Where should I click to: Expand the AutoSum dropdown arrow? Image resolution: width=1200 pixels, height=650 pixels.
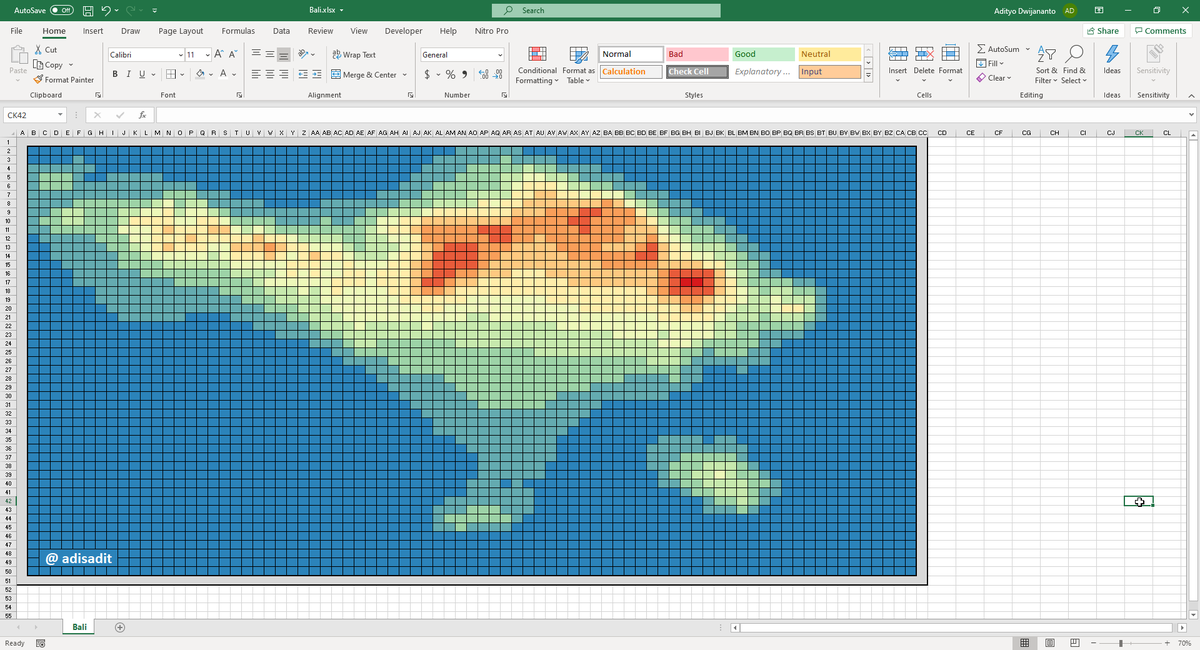click(1027, 49)
